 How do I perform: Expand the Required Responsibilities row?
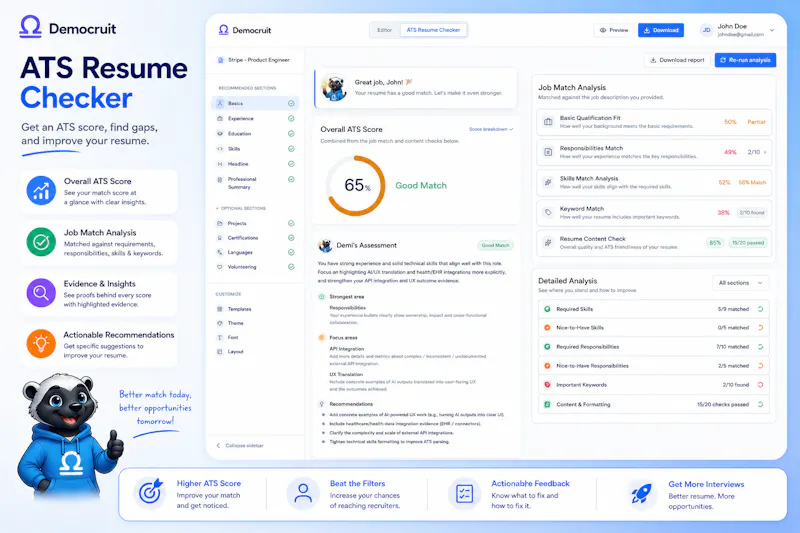click(654, 347)
